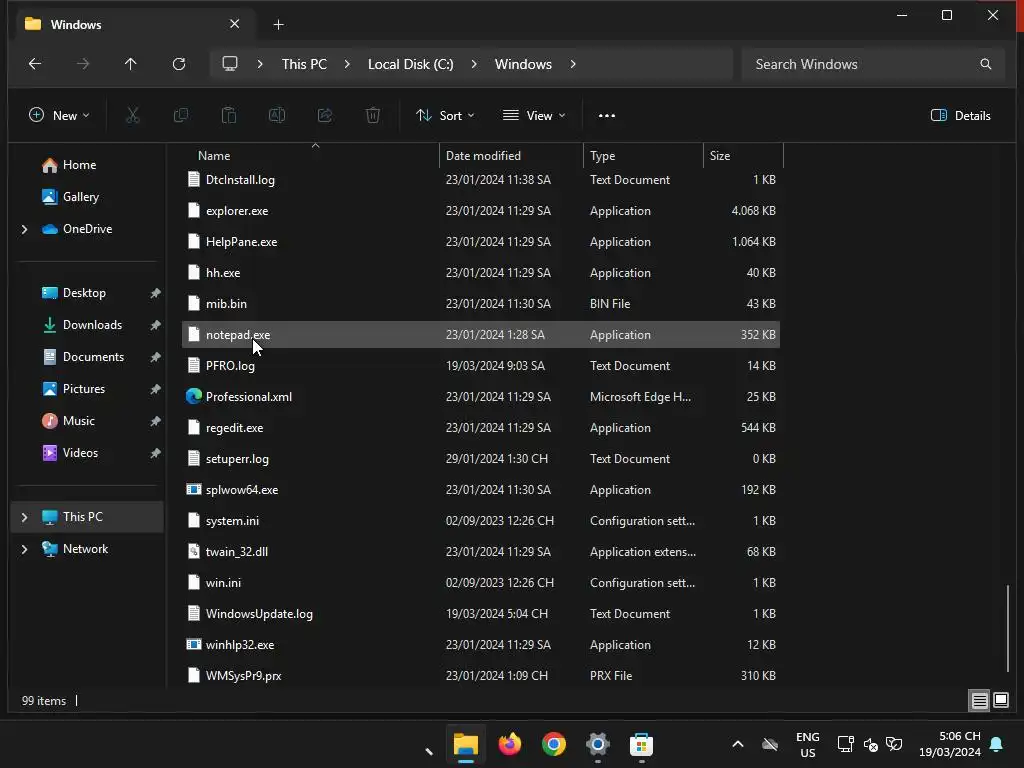Select the Windows tab title
This screenshot has height=768, width=1024.
point(76,24)
